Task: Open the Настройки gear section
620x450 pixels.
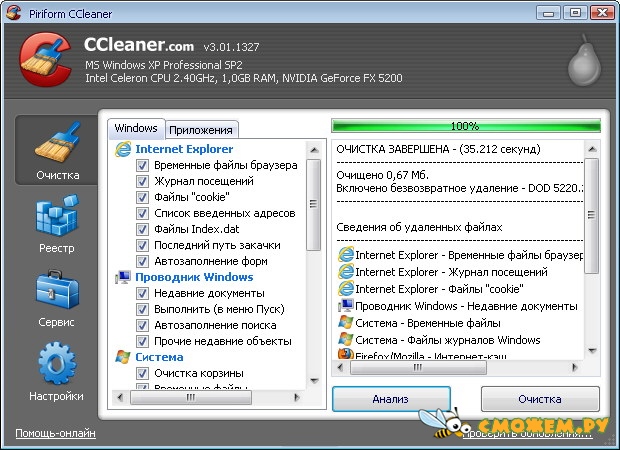Action: coord(57,372)
